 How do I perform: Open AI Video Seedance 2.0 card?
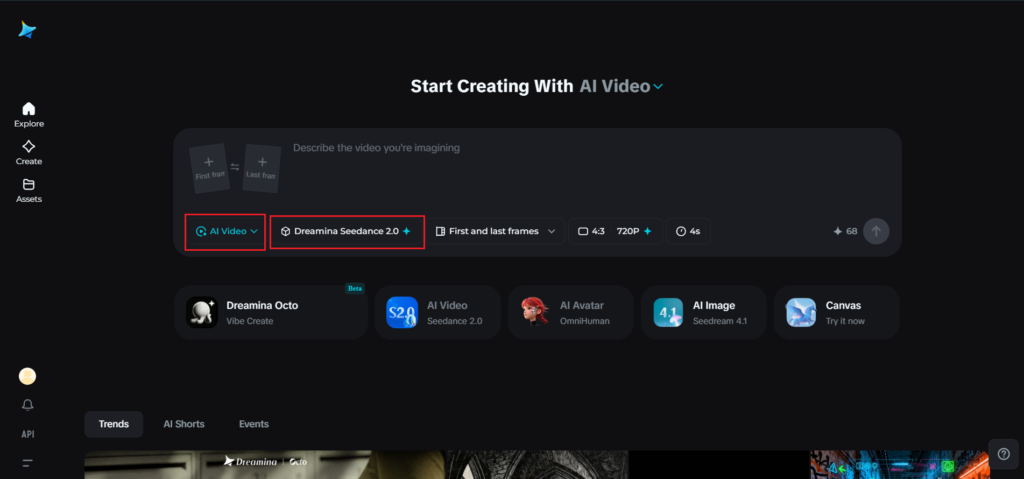point(438,312)
